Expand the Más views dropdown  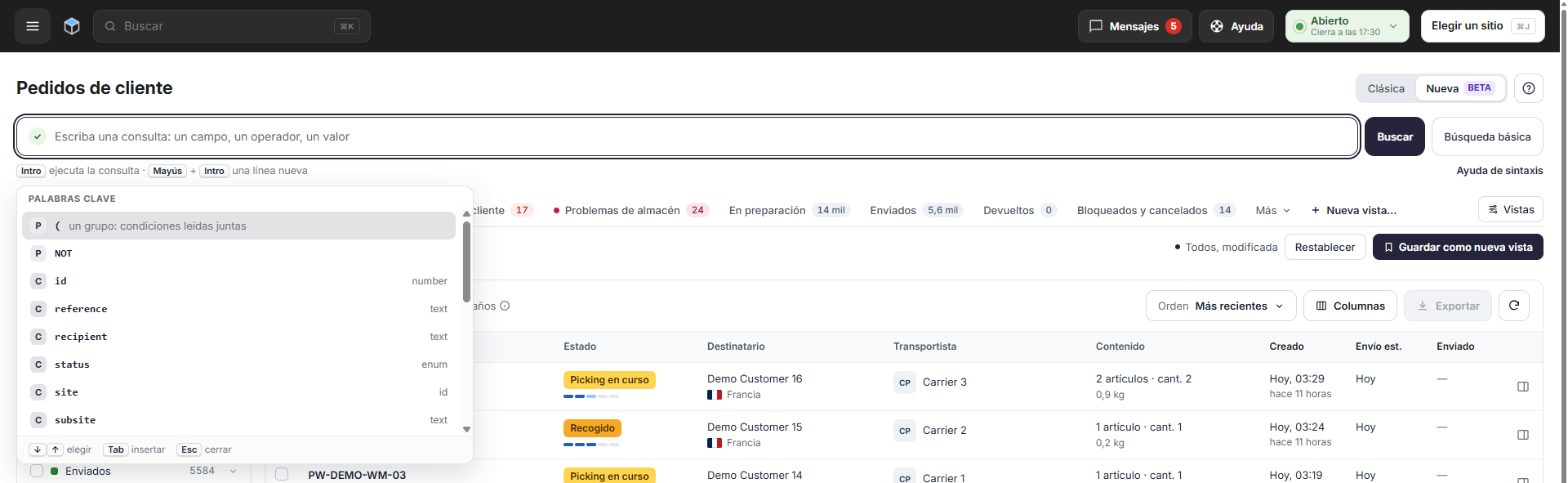[1273, 210]
